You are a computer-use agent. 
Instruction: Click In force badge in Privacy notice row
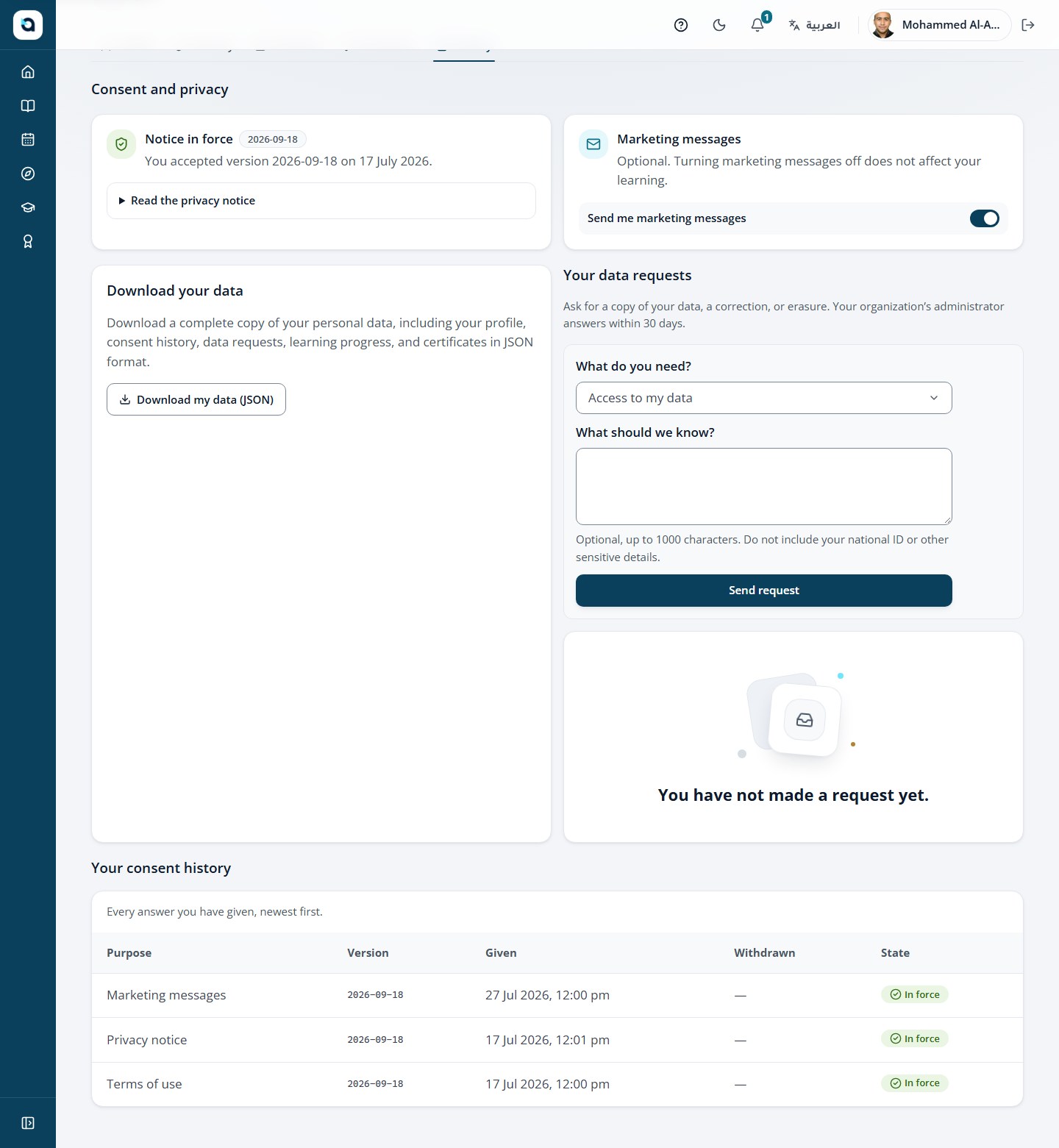coord(915,1038)
